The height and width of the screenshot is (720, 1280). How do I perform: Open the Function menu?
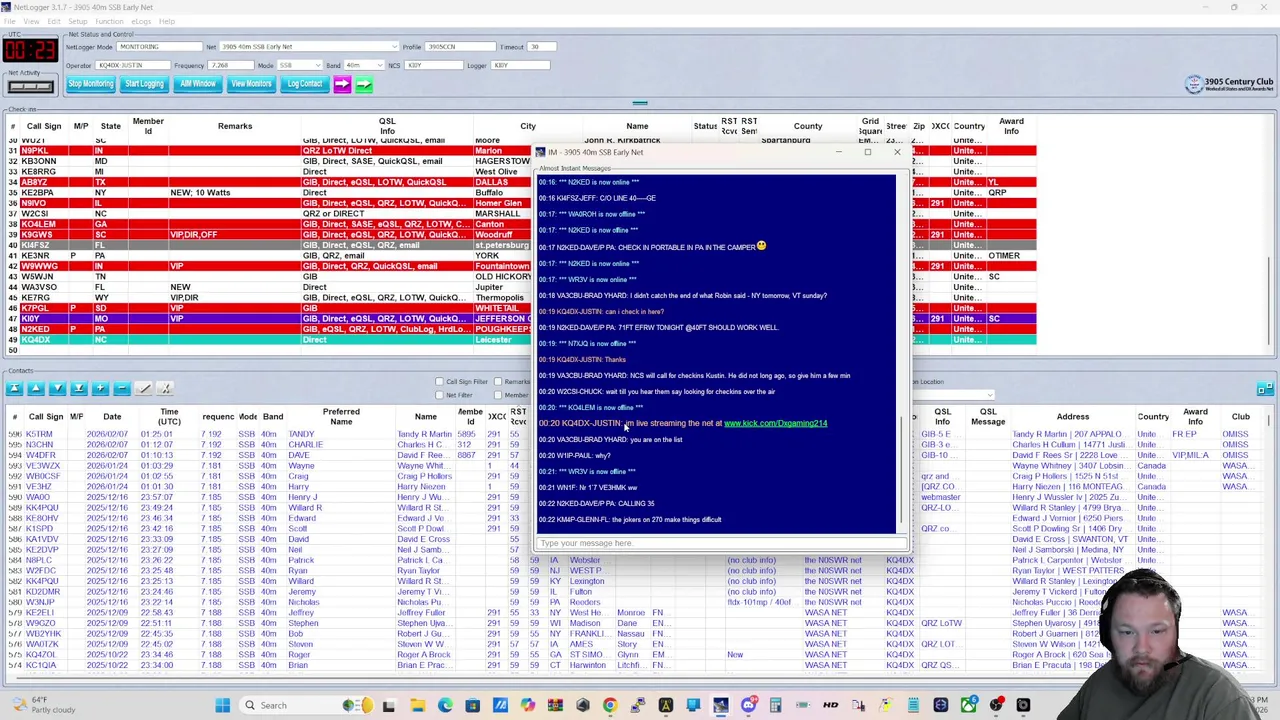pyautogui.click(x=109, y=21)
